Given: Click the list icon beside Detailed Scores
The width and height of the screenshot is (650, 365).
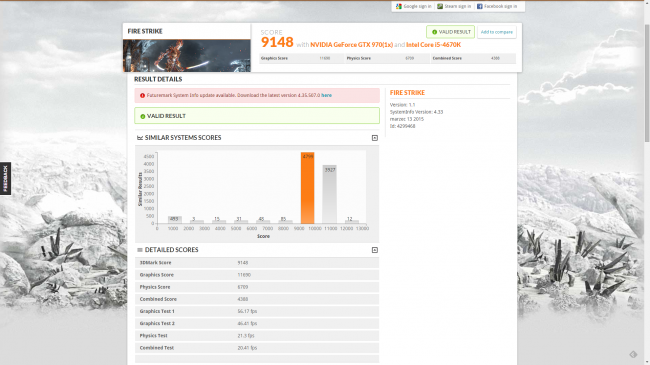Looking at the screenshot, I should [x=140, y=250].
